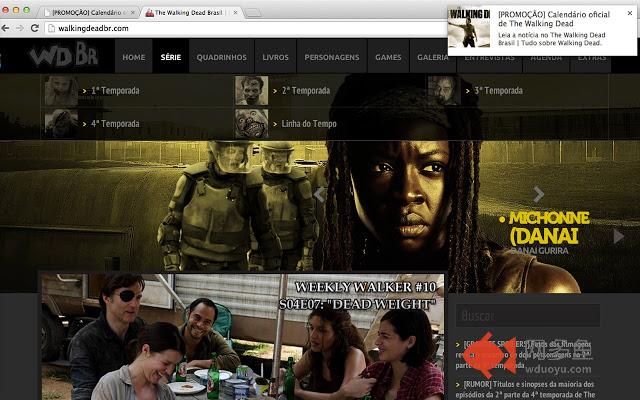Go to next slide with right chevron
Screen dimensions: 640x400
point(539,195)
